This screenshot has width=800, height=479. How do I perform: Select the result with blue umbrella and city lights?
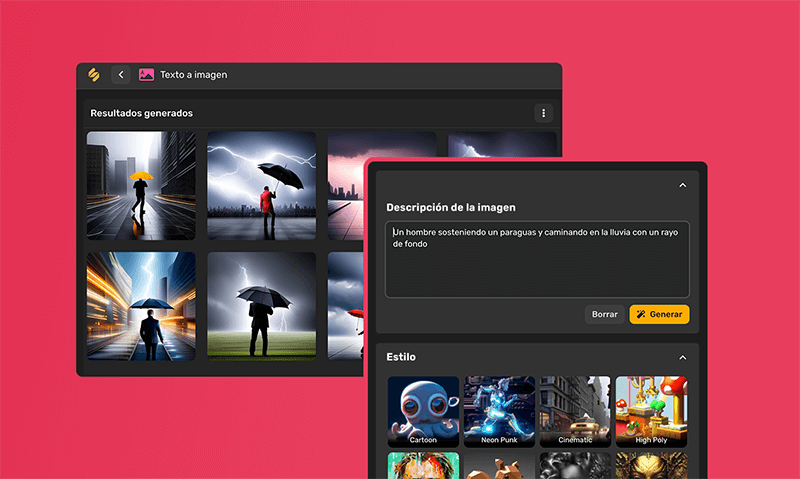[141, 305]
